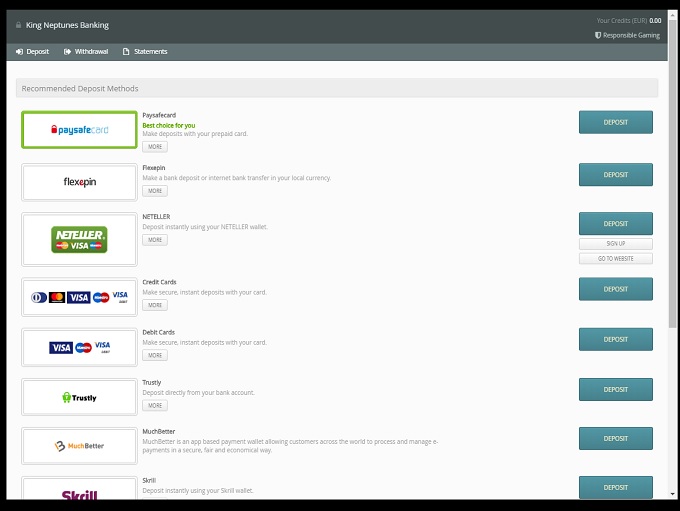Click the Trustly logo tile

tap(79, 397)
